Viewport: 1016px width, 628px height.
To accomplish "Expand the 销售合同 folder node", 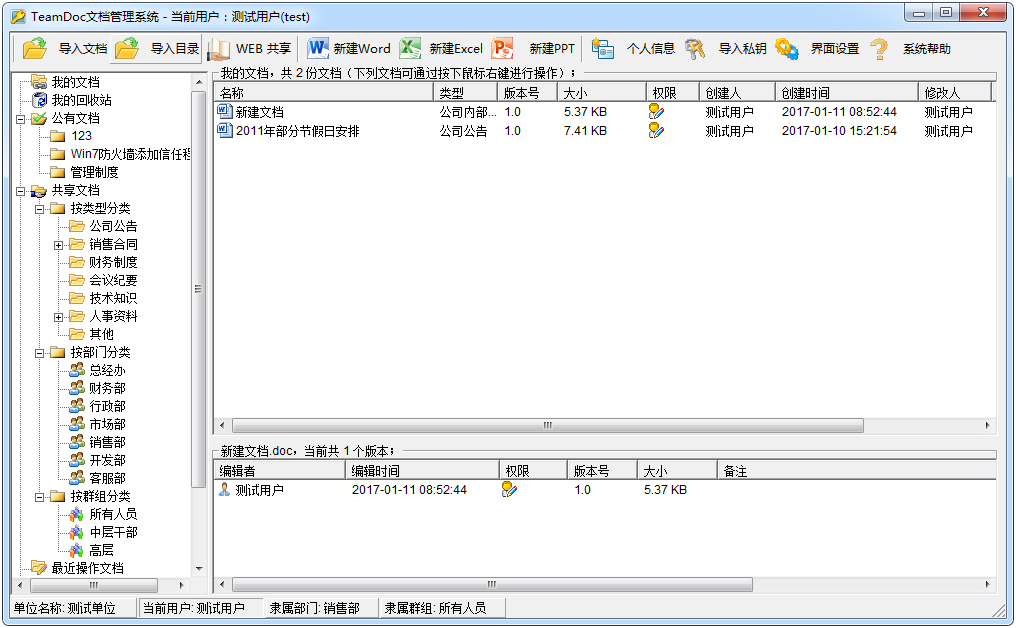I will click(59, 245).
